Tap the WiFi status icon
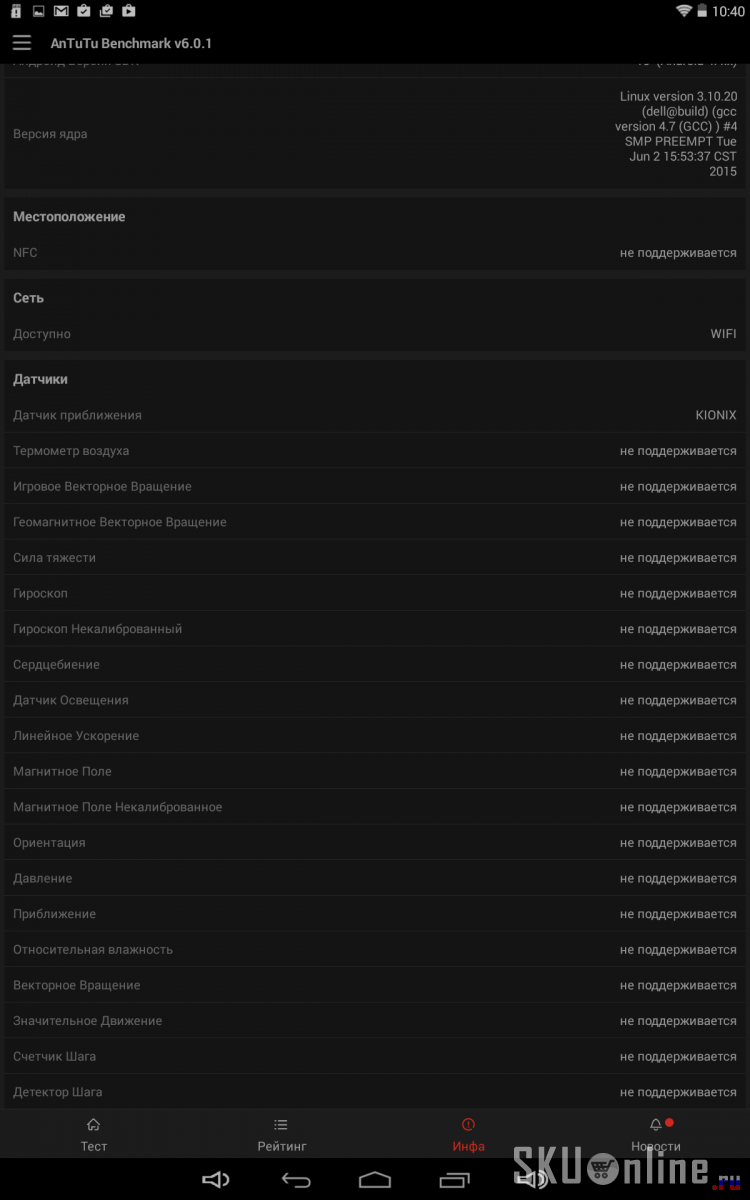Image resolution: width=750 pixels, height=1200 pixels. pos(684,11)
